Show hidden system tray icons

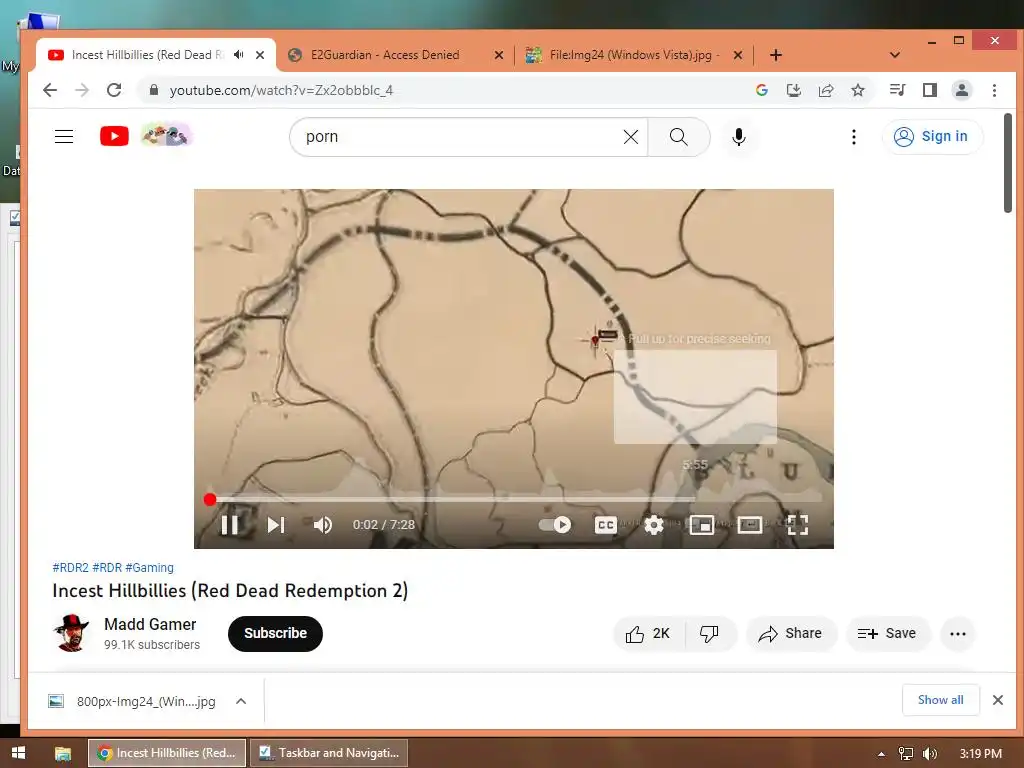pyautogui.click(x=881, y=754)
